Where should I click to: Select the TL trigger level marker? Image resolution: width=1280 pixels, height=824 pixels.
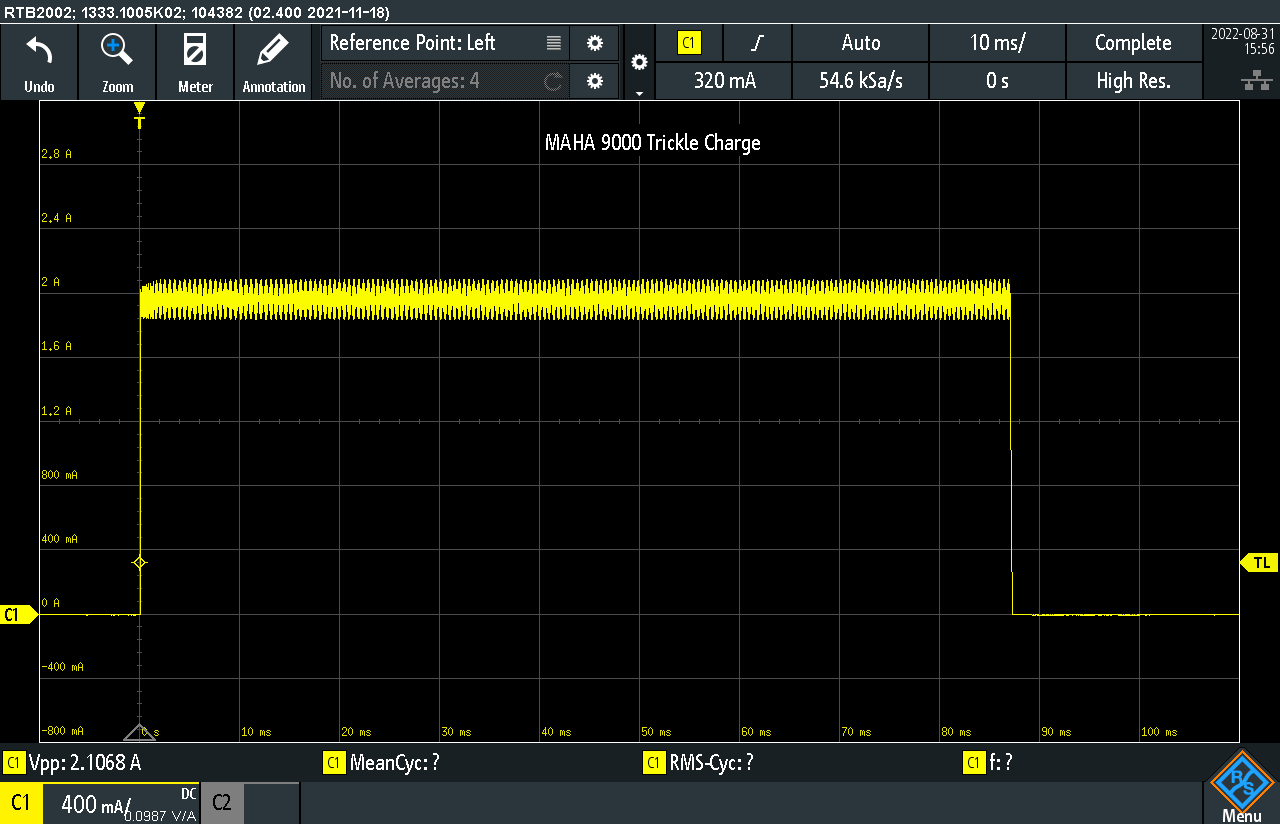tap(1259, 563)
